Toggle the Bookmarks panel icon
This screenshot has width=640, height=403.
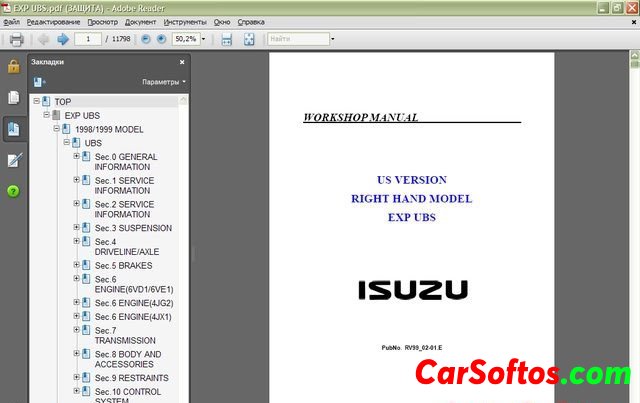pyautogui.click(x=14, y=129)
